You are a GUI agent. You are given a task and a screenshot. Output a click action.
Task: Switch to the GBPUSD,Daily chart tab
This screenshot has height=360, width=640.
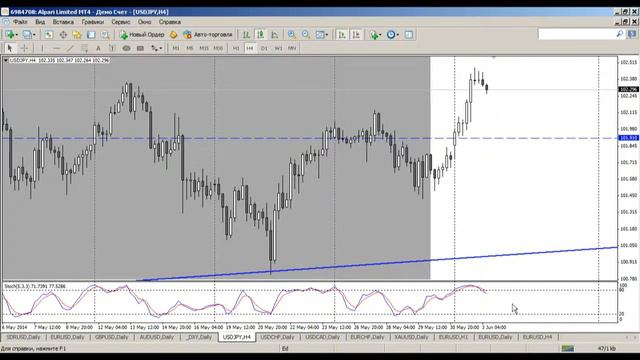coord(111,337)
